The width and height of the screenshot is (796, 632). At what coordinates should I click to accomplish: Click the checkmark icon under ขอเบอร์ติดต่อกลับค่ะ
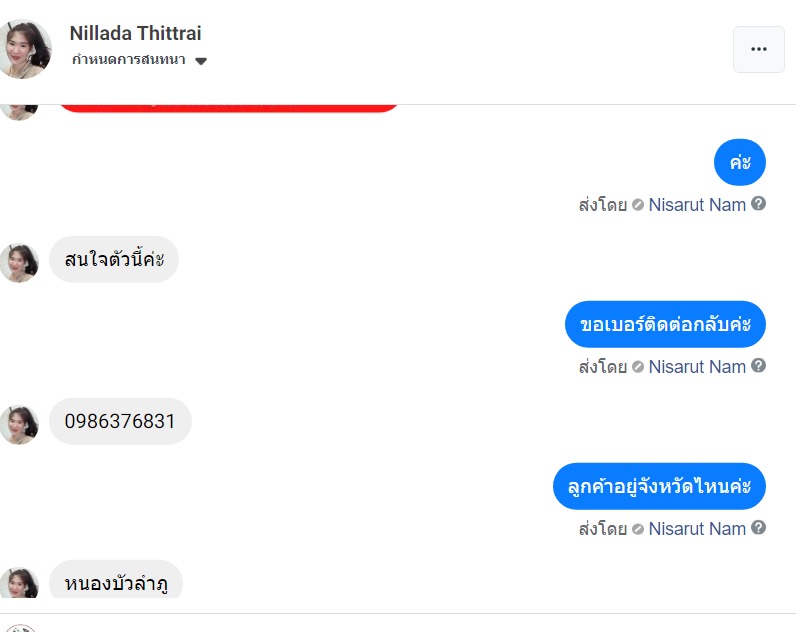coord(638,367)
